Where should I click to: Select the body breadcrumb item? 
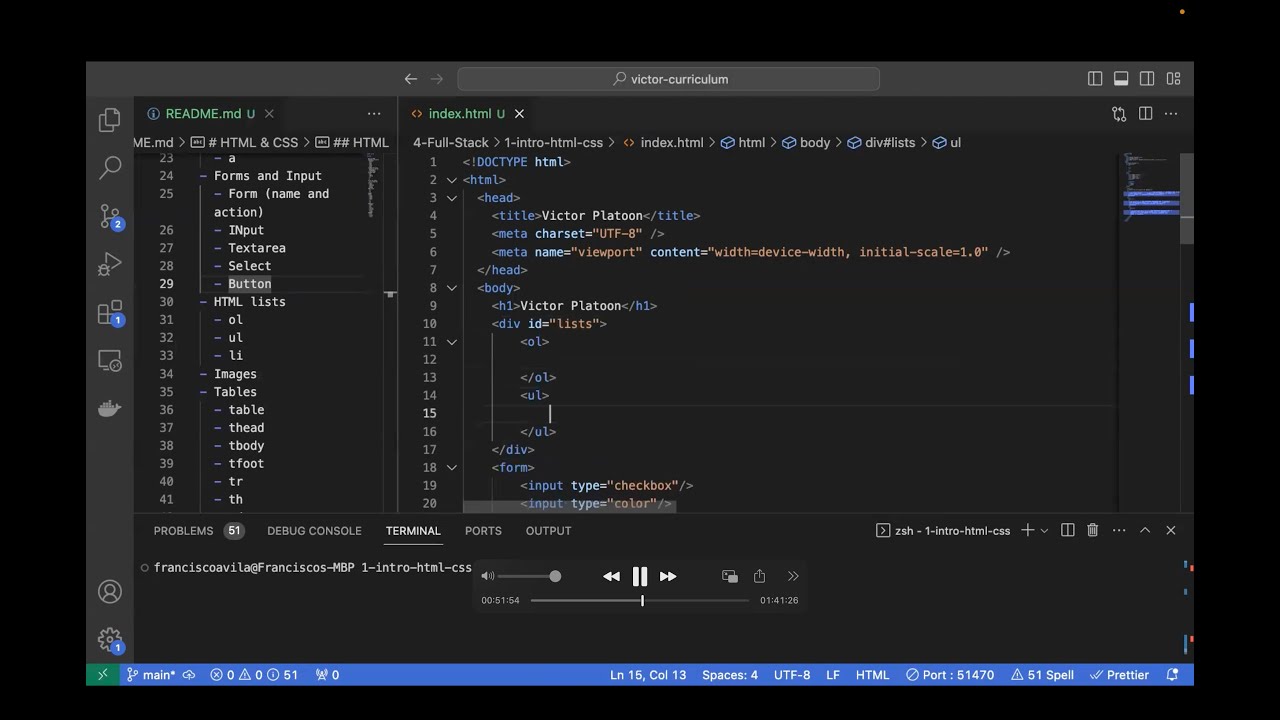pos(806,143)
